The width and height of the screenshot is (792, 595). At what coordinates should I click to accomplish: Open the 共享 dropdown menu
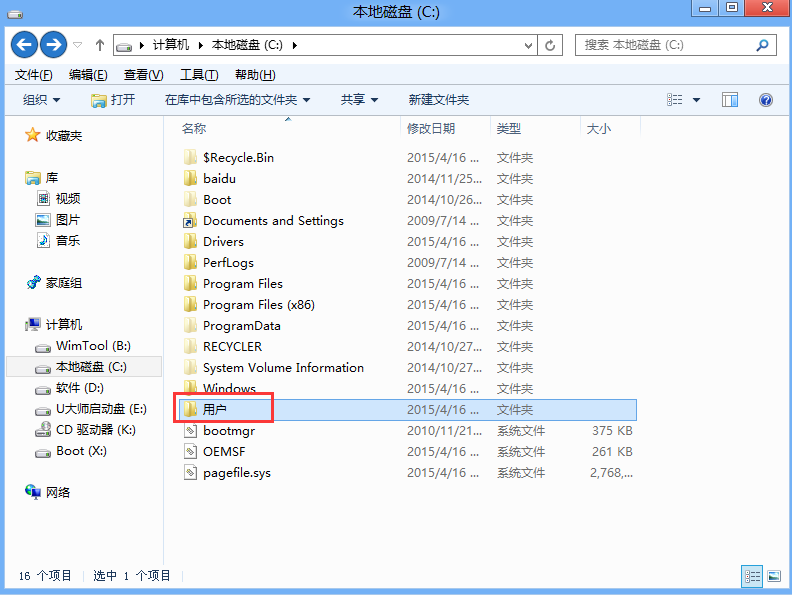point(359,100)
